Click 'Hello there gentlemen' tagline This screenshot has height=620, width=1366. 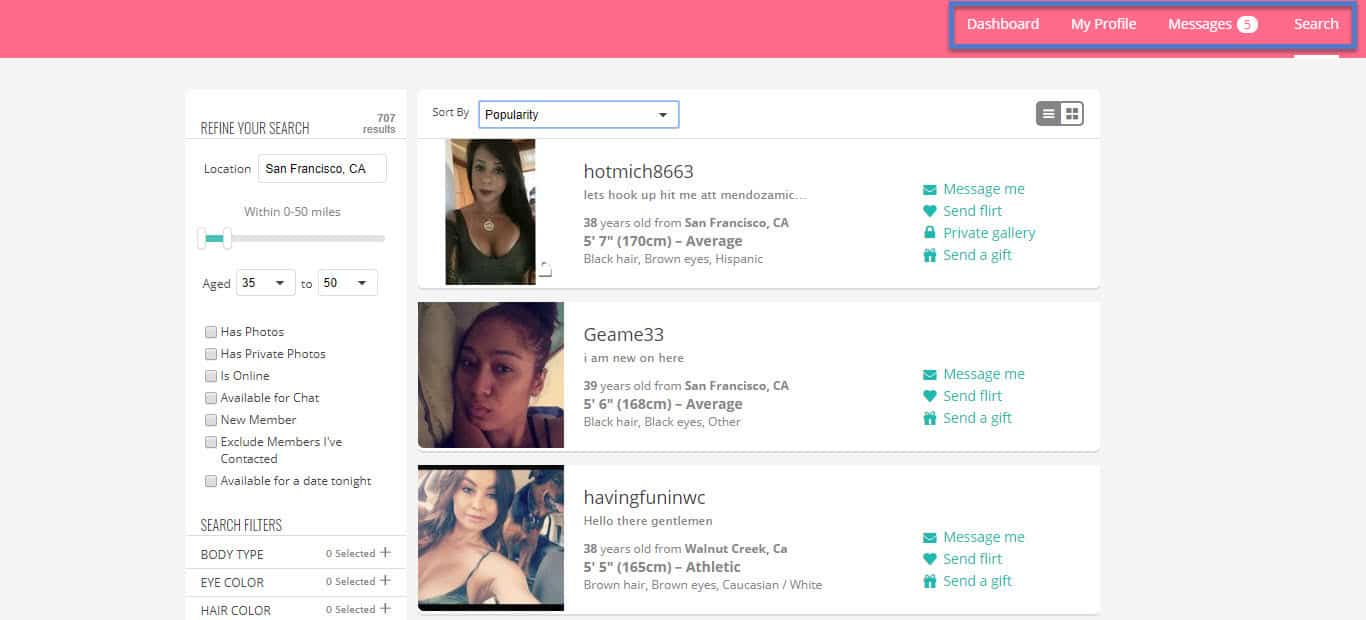648,521
